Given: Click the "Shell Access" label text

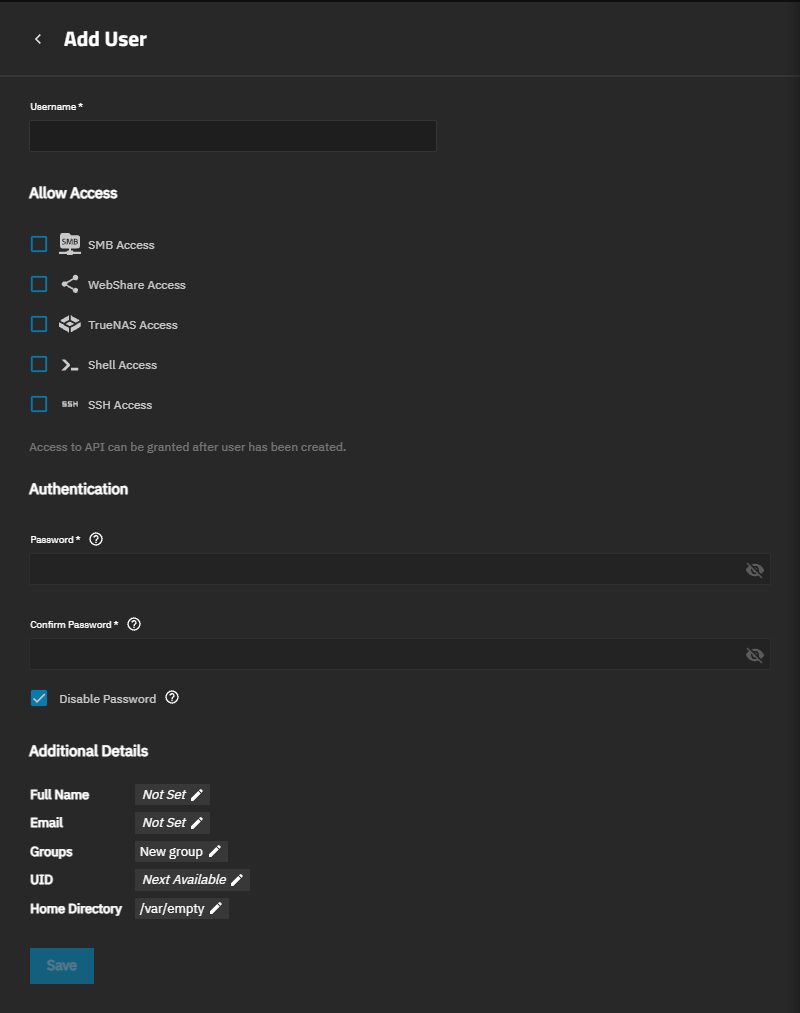Looking at the screenshot, I should (122, 365).
